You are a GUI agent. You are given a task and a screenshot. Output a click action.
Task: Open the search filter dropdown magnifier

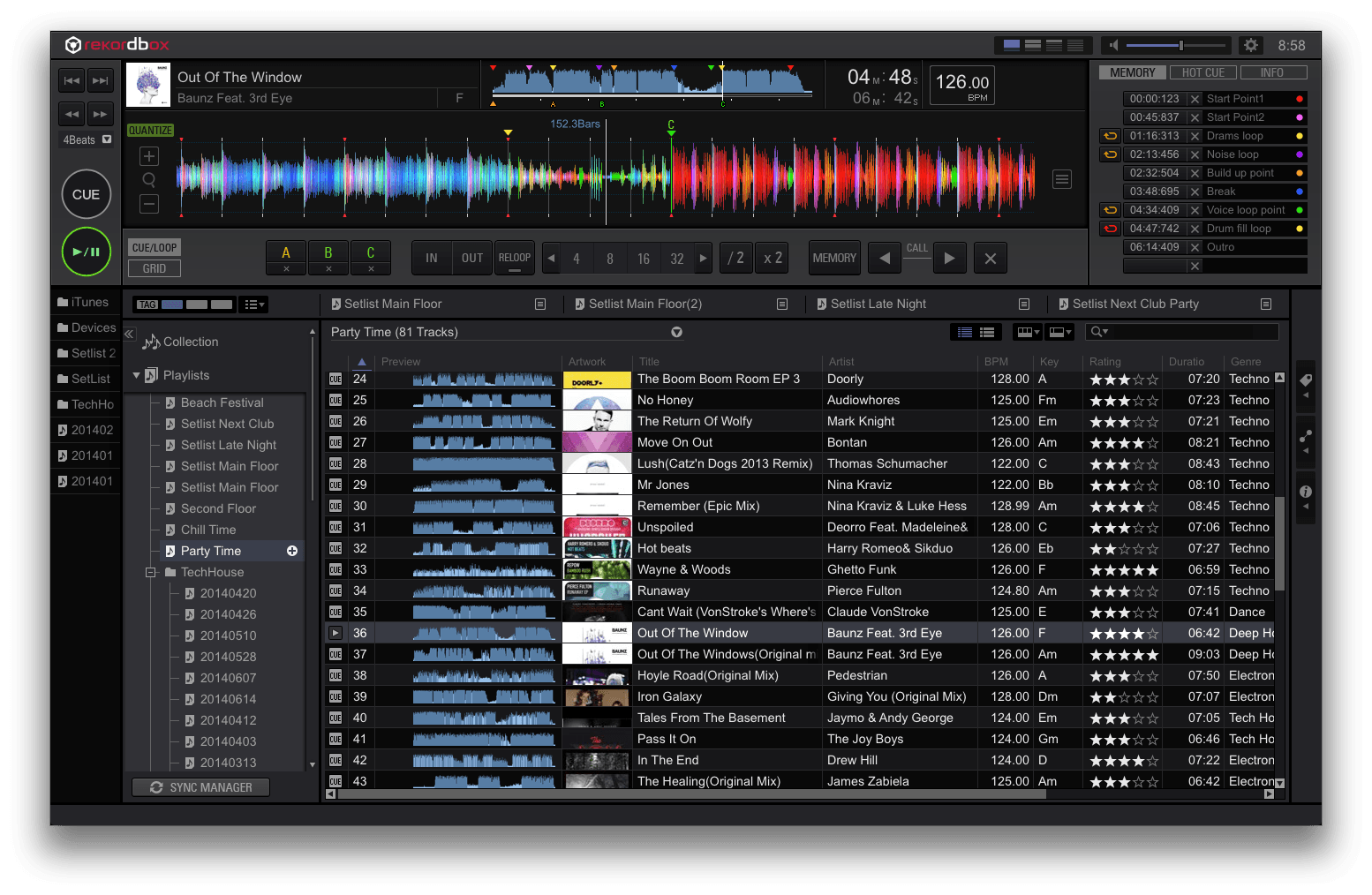(x=1099, y=332)
